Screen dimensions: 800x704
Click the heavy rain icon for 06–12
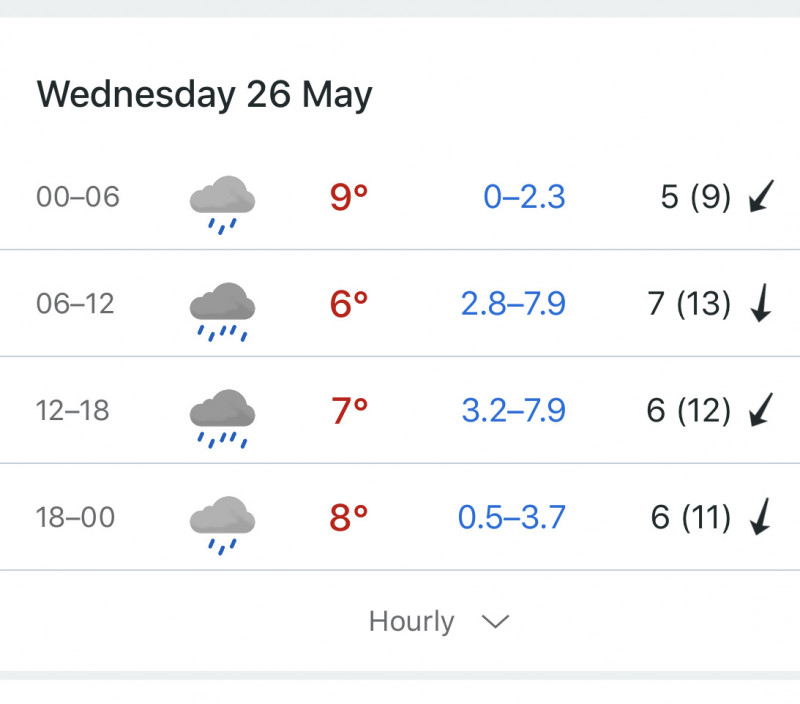[x=222, y=312]
